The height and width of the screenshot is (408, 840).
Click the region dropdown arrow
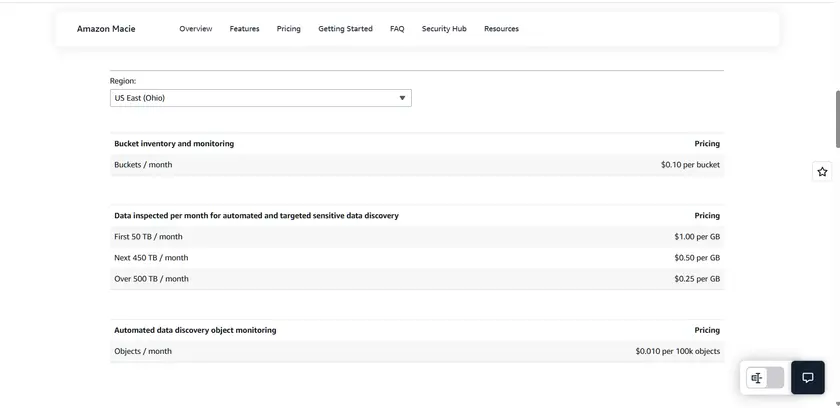point(402,98)
